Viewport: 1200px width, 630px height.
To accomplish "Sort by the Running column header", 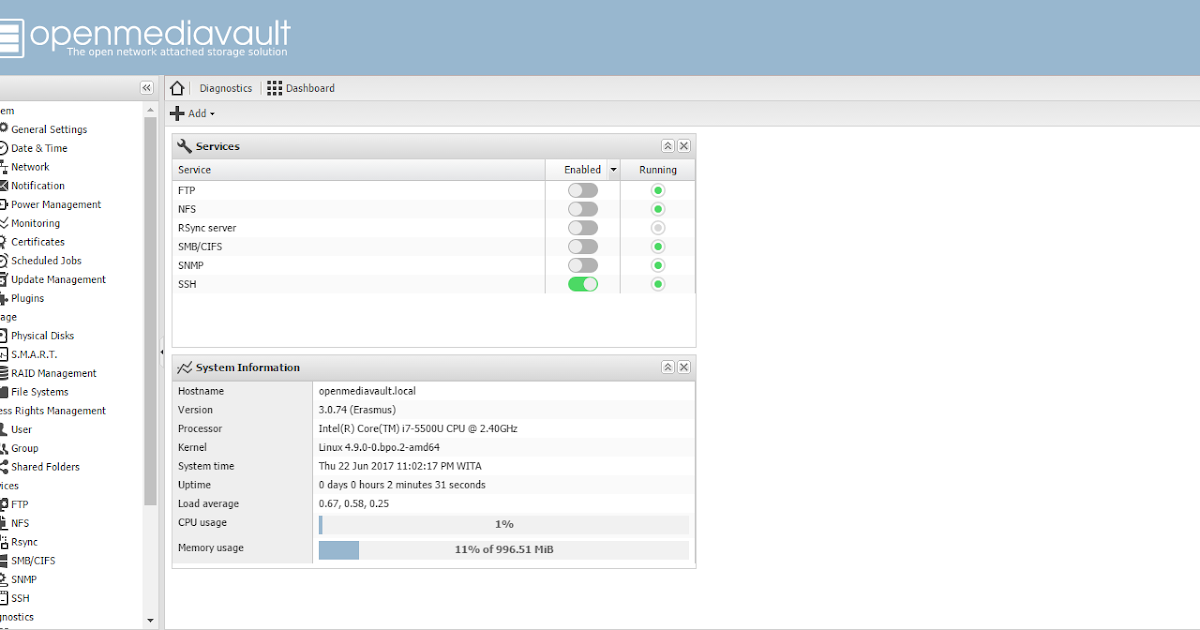I will tap(658, 170).
